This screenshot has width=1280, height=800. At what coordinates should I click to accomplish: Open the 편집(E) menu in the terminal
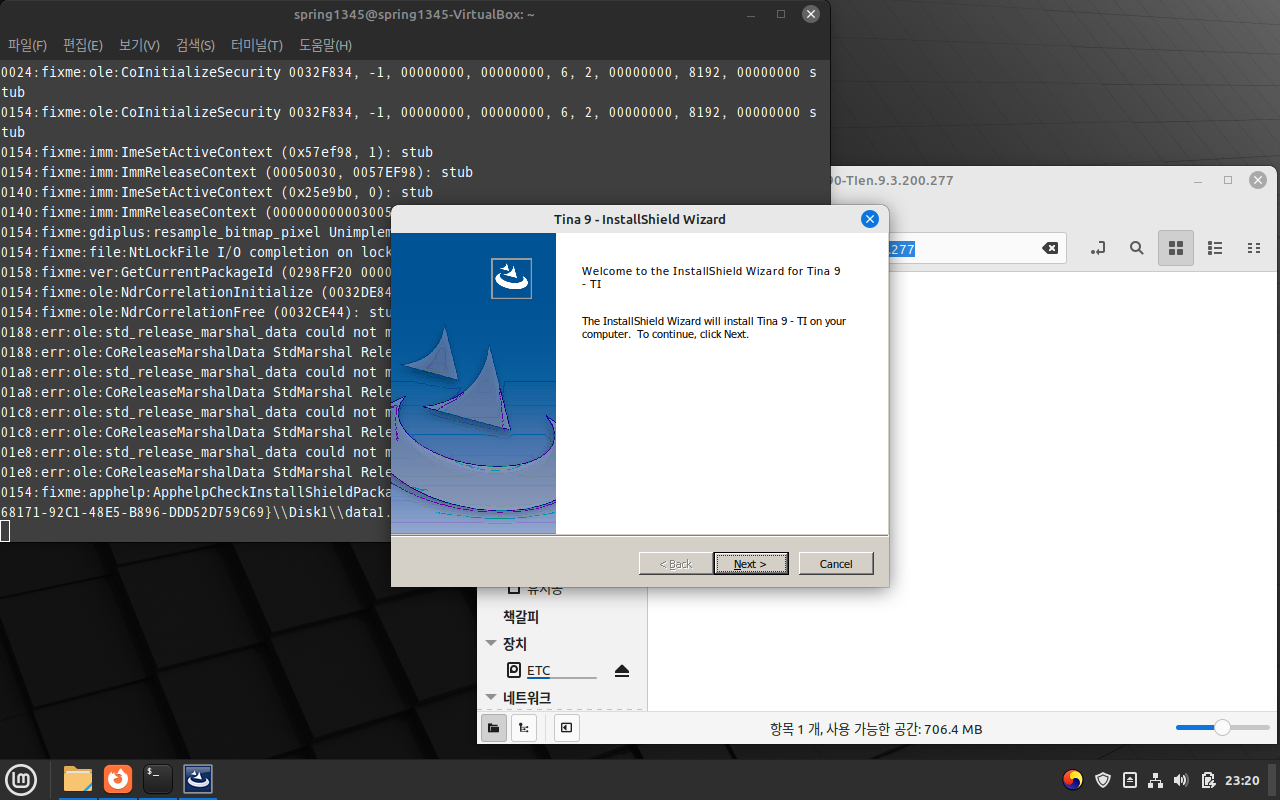point(83,45)
